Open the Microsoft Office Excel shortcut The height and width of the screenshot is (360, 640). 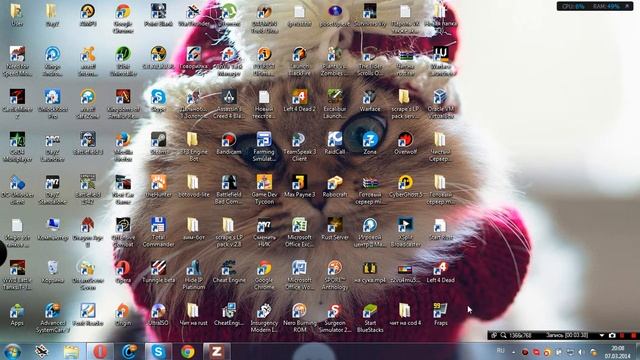pyautogui.click(x=299, y=232)
